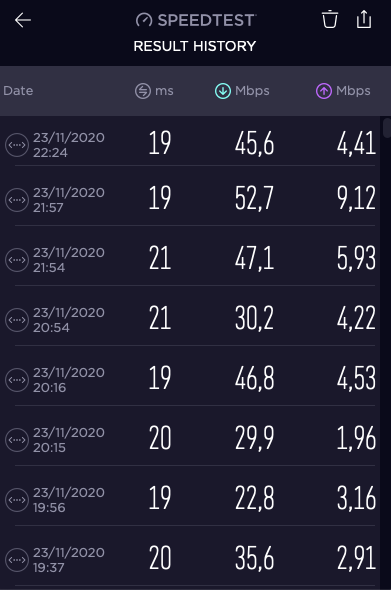This screenshot has height=590, width=391.
Task: Sort by upload Mbps column header
Action: (x=343, y=91)
